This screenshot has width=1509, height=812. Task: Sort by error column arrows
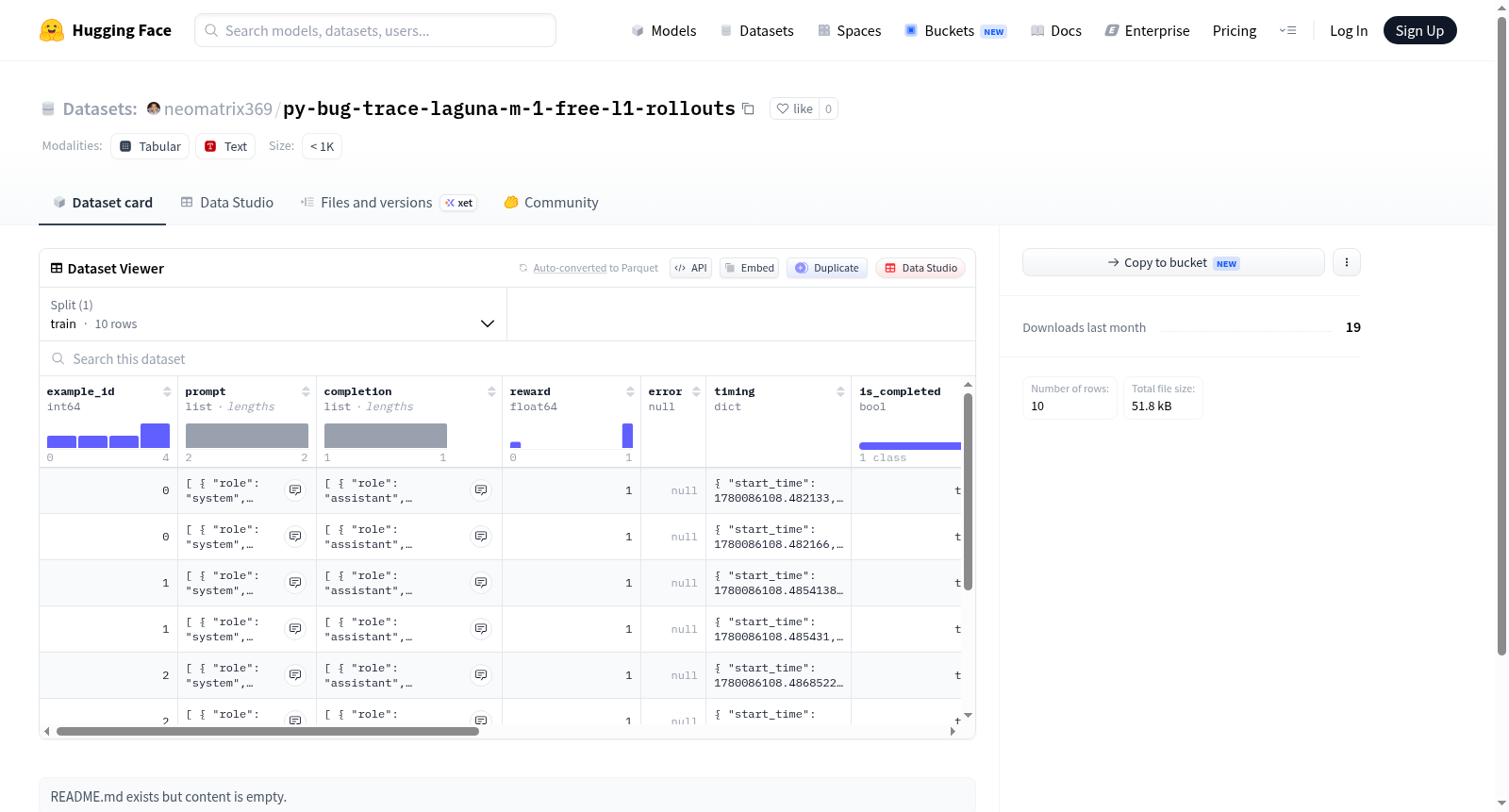[x=696, y=391]
